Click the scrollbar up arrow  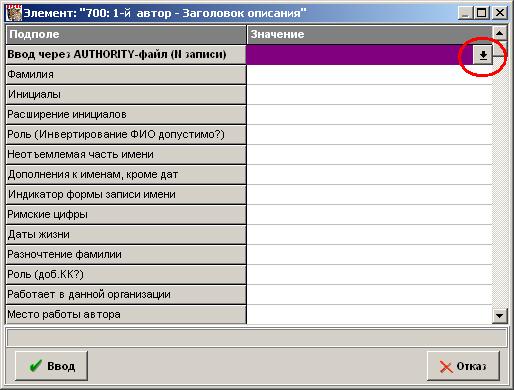[499, 33]
